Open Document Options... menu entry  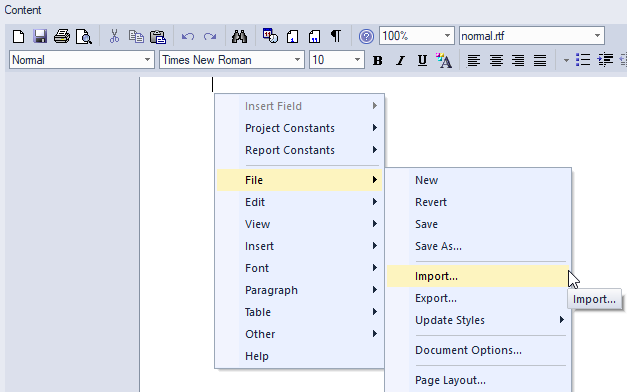click(x=478, y=350)
